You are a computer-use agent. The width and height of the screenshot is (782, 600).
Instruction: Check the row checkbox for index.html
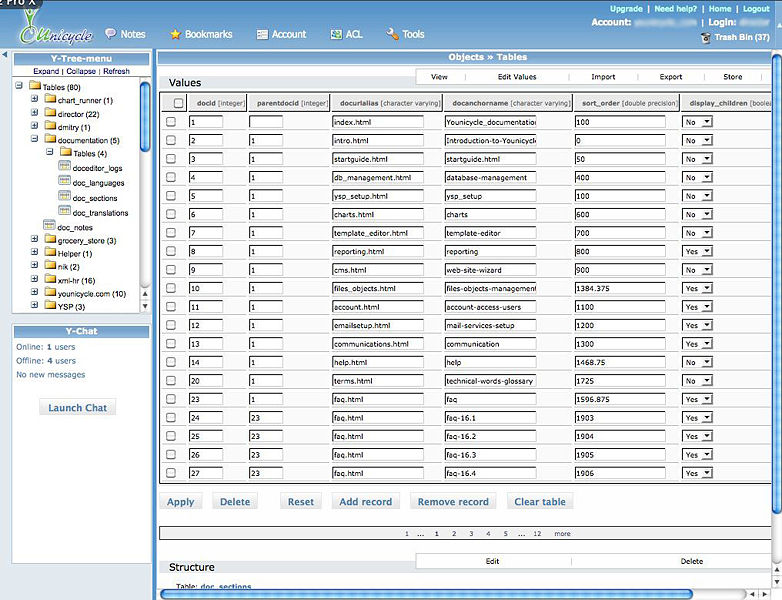[x=170, y=122]
